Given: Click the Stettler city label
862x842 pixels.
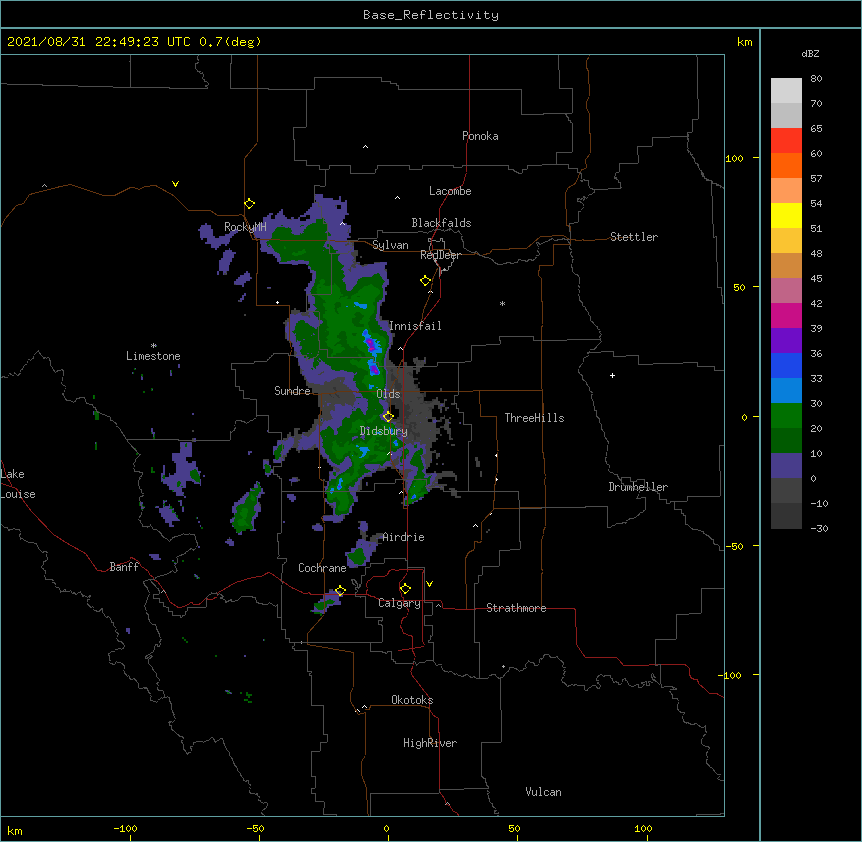Looking at the screenshot, I should coord(633,237).
